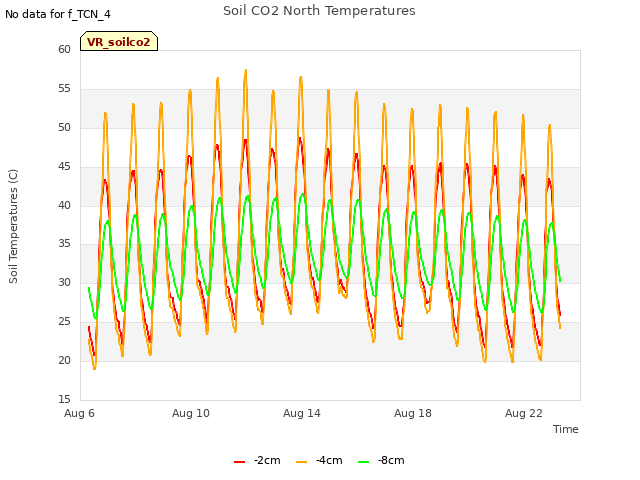Screen dimensions: 640x480
Task: Click the 55 y-axis tick label
Action: coord(64,89)
